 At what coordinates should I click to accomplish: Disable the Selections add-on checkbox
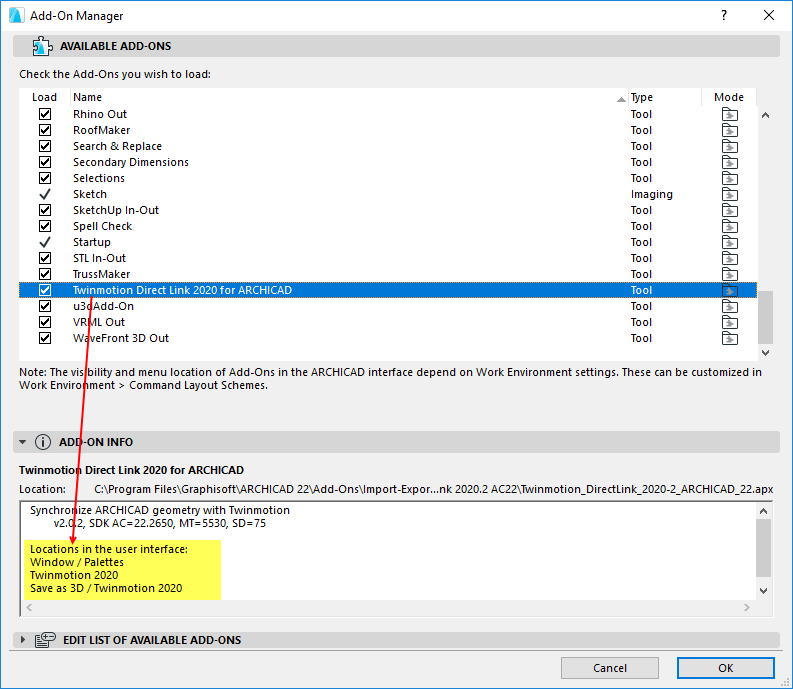pyautogui.click(x=45, y=178)
